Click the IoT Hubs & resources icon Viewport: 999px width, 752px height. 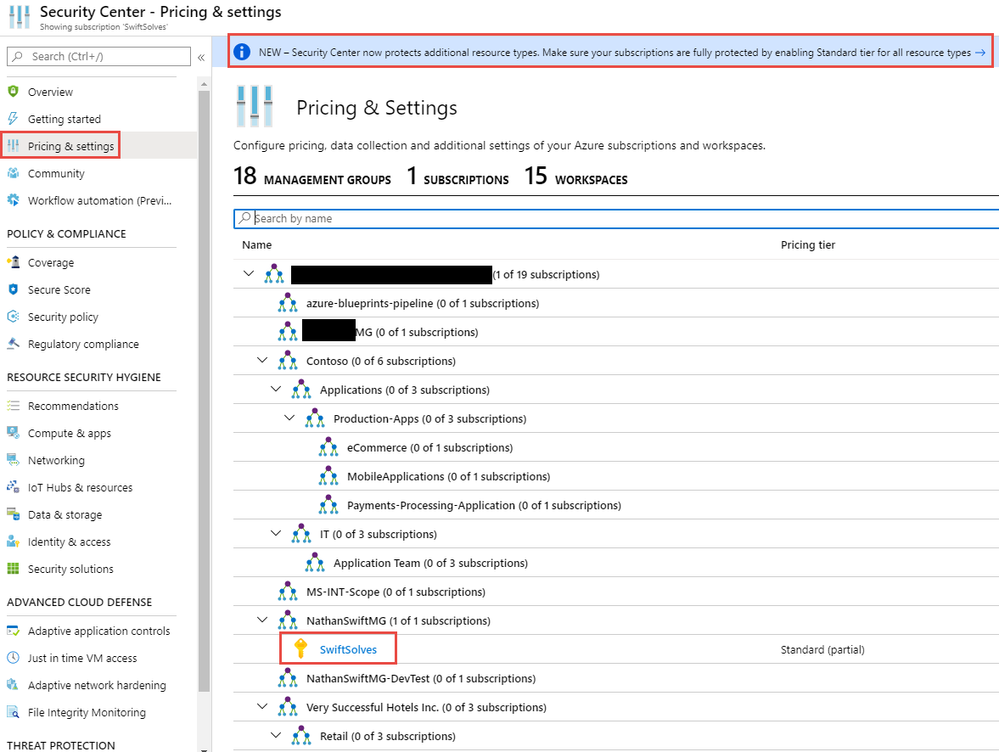point(13,487)
